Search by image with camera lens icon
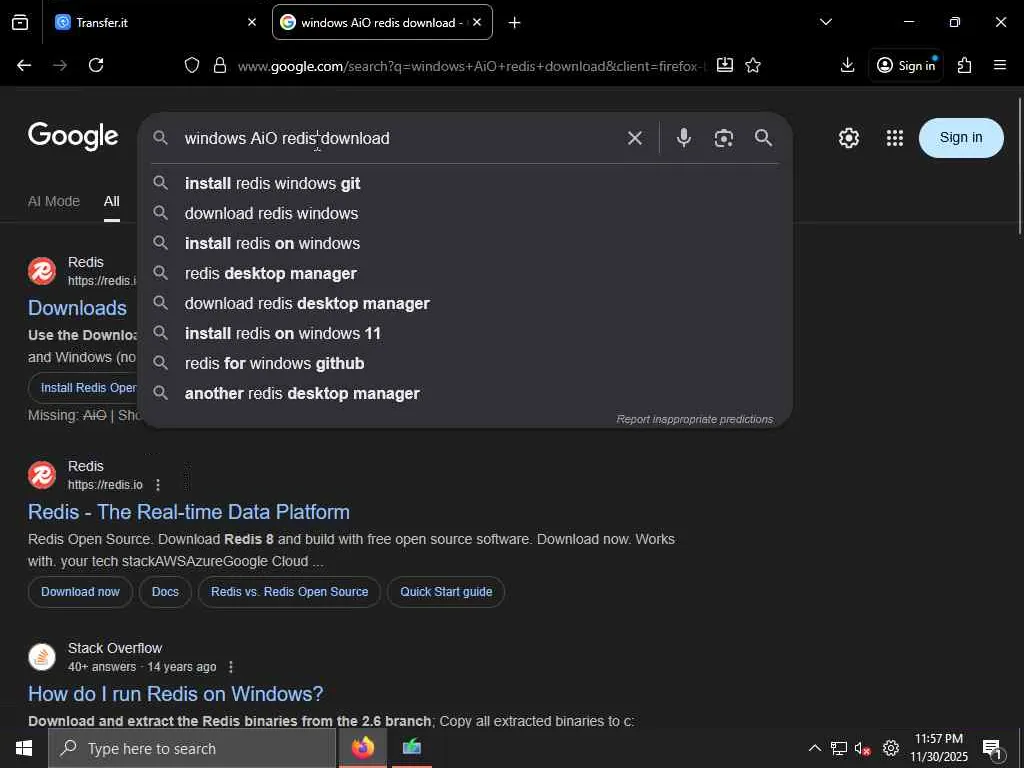Screen dimensions: 1024x768 (724, 138)
